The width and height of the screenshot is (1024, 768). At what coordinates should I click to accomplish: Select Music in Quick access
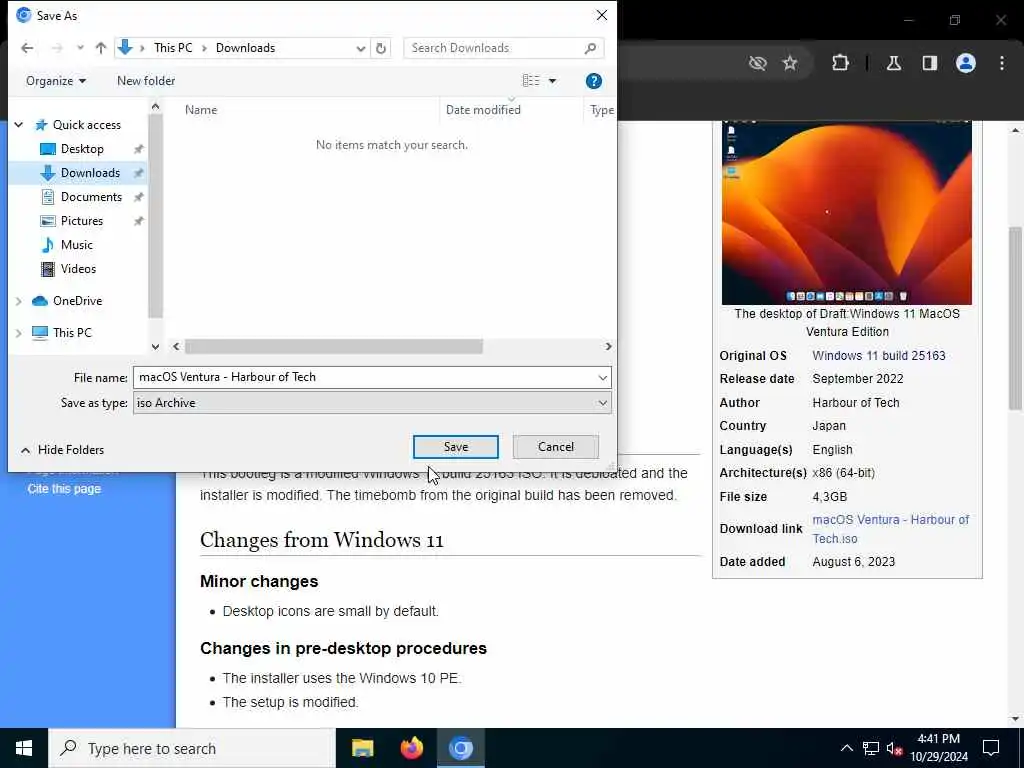[76, 245]
